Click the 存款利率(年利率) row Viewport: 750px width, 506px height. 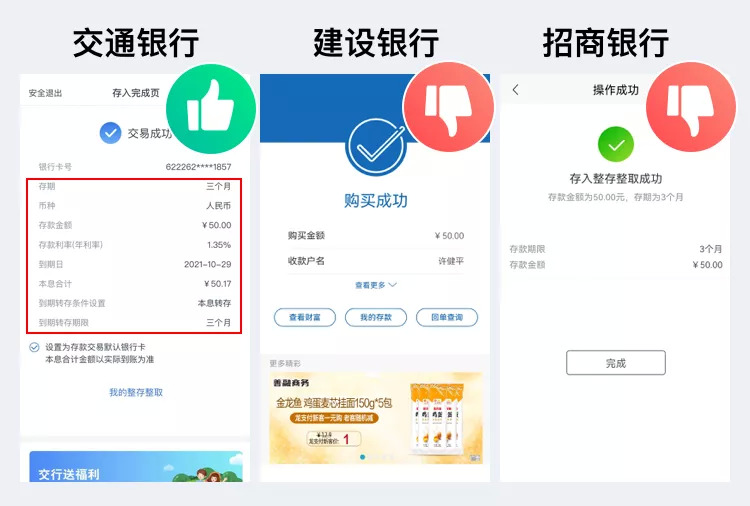134,245
